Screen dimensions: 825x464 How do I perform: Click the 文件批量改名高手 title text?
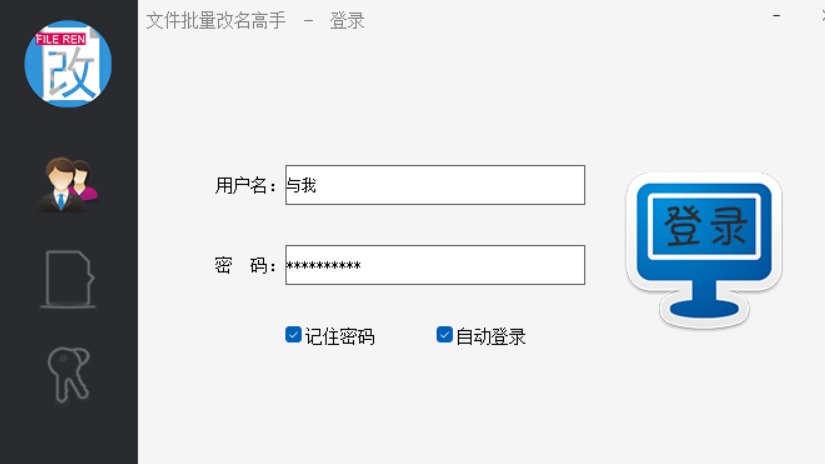tap(216, 21)
